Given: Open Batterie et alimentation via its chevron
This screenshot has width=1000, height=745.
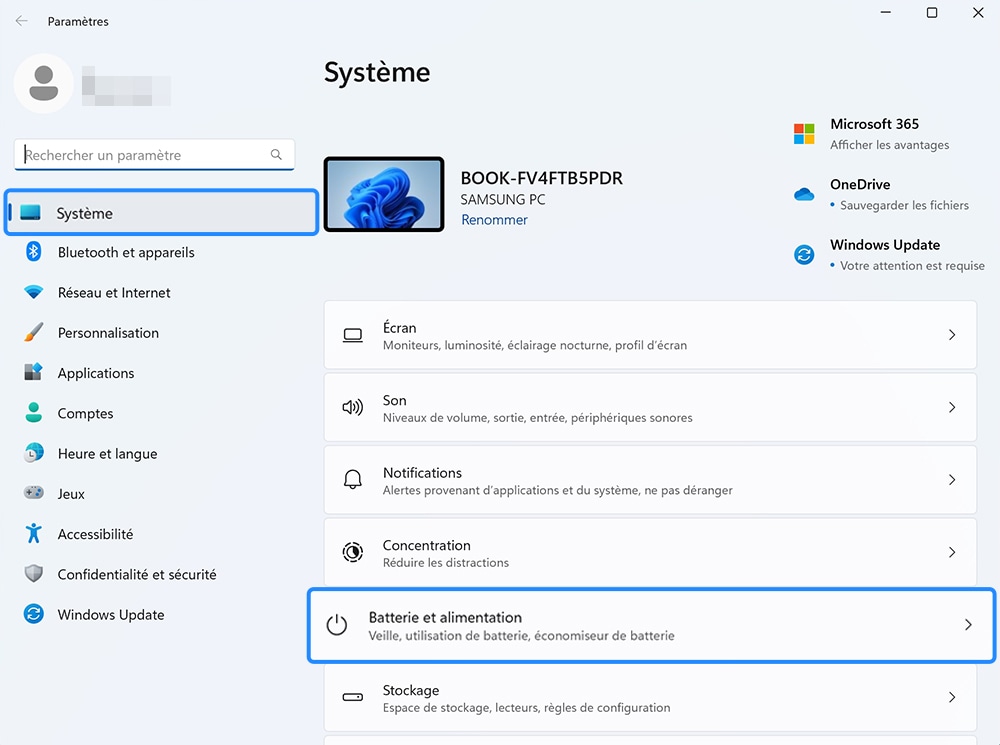Looking at the screenshot, I should click(968, 625).
